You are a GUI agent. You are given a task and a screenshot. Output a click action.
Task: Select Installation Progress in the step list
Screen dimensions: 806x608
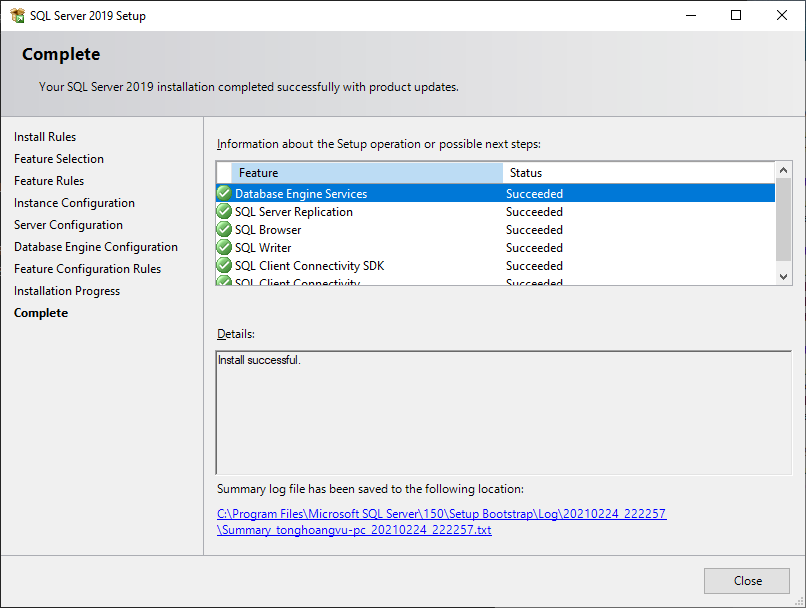(x=66, y=290)
